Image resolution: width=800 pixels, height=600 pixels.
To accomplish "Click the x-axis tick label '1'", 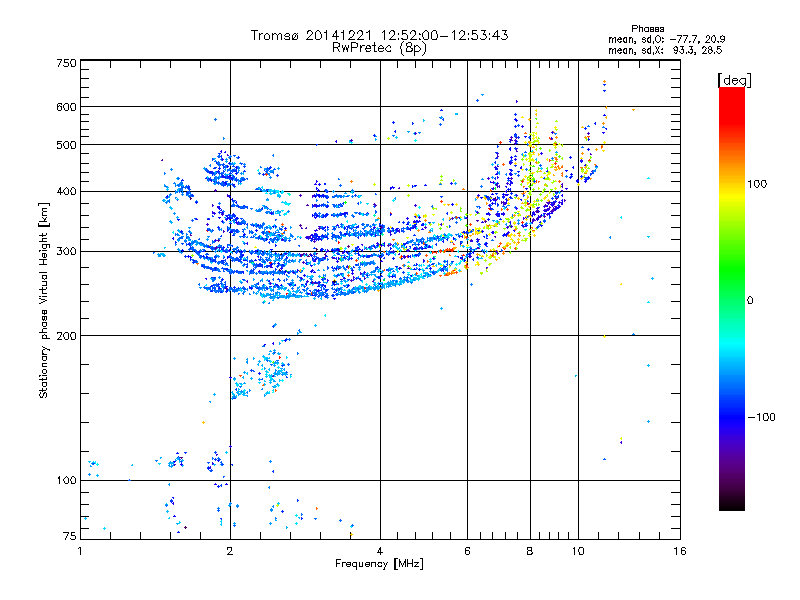I will point(81,551).
